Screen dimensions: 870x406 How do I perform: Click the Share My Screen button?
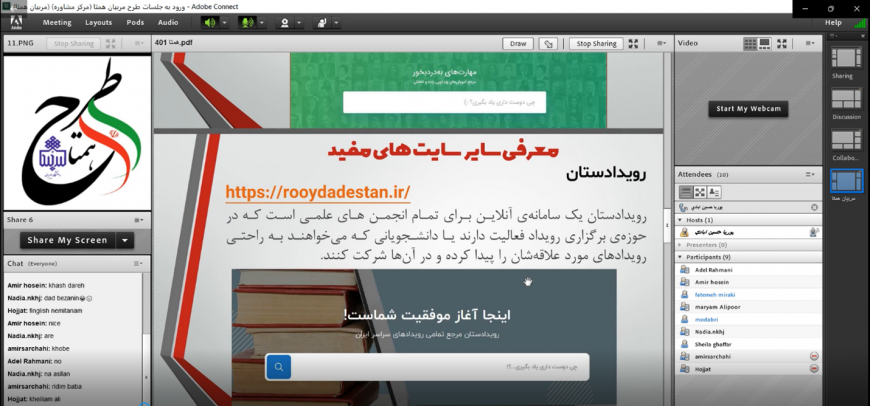[x=67, y=240]
